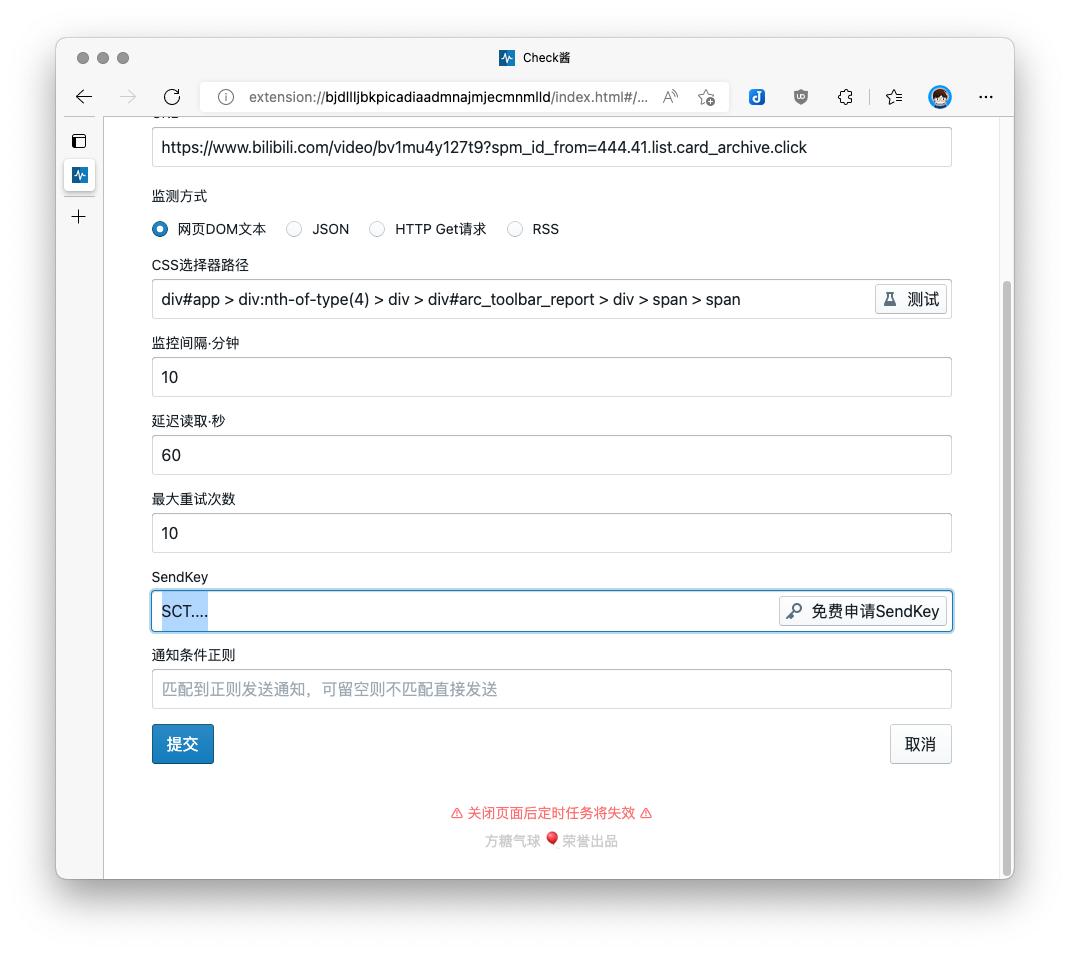Click the 通知条件正则 input field
Viewport: 1070px width, 953px height.
pos(551,688)
